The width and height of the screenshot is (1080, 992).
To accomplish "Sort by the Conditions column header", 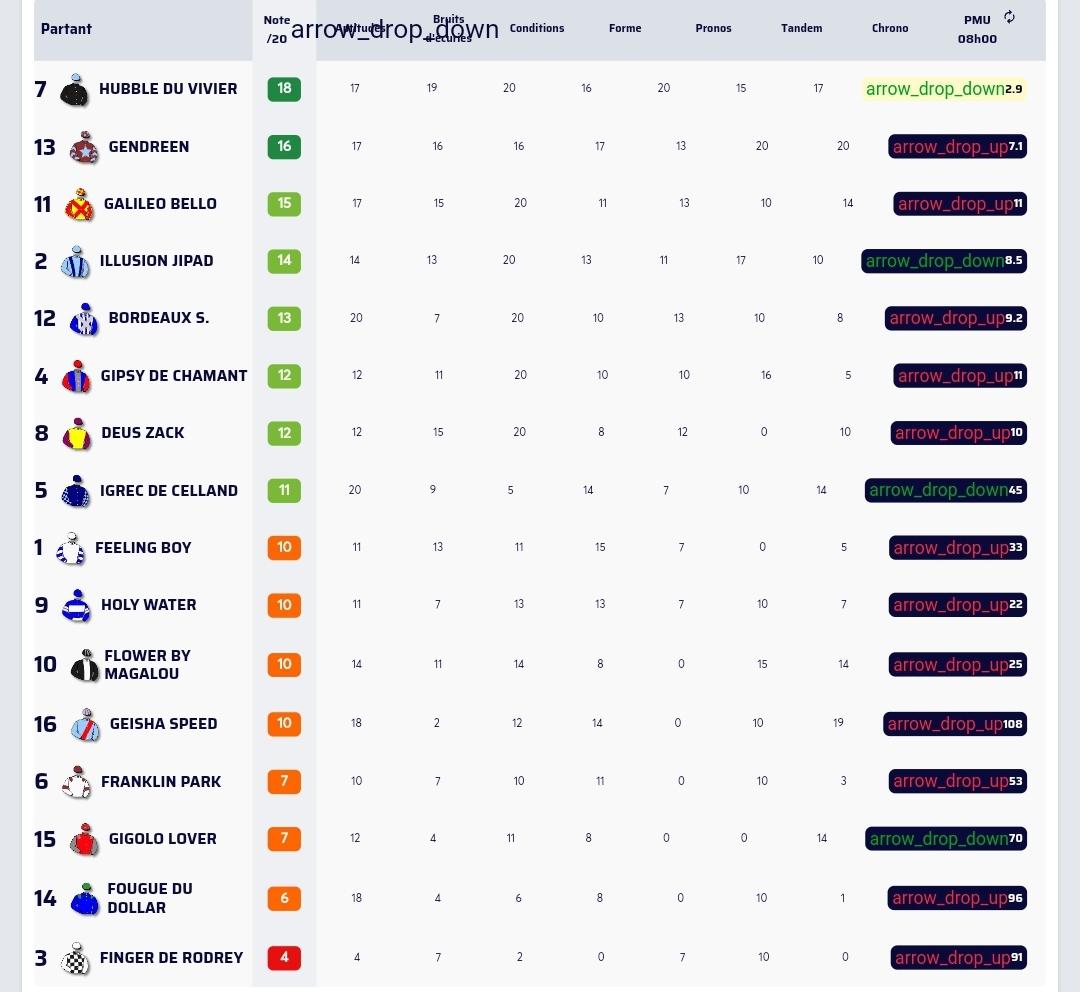I will (537, 28).
